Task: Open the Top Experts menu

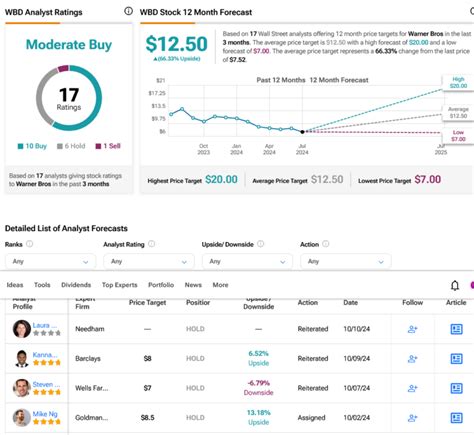Action: tap(119, 285)
